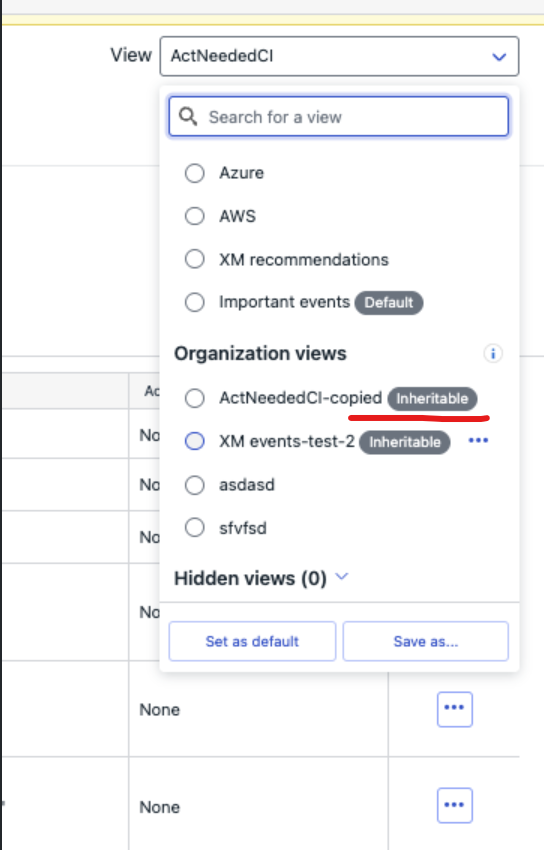Click the Search for a view field
Image resolution: width=544 pixels, height=850 pixels.
tap(339, 117)
